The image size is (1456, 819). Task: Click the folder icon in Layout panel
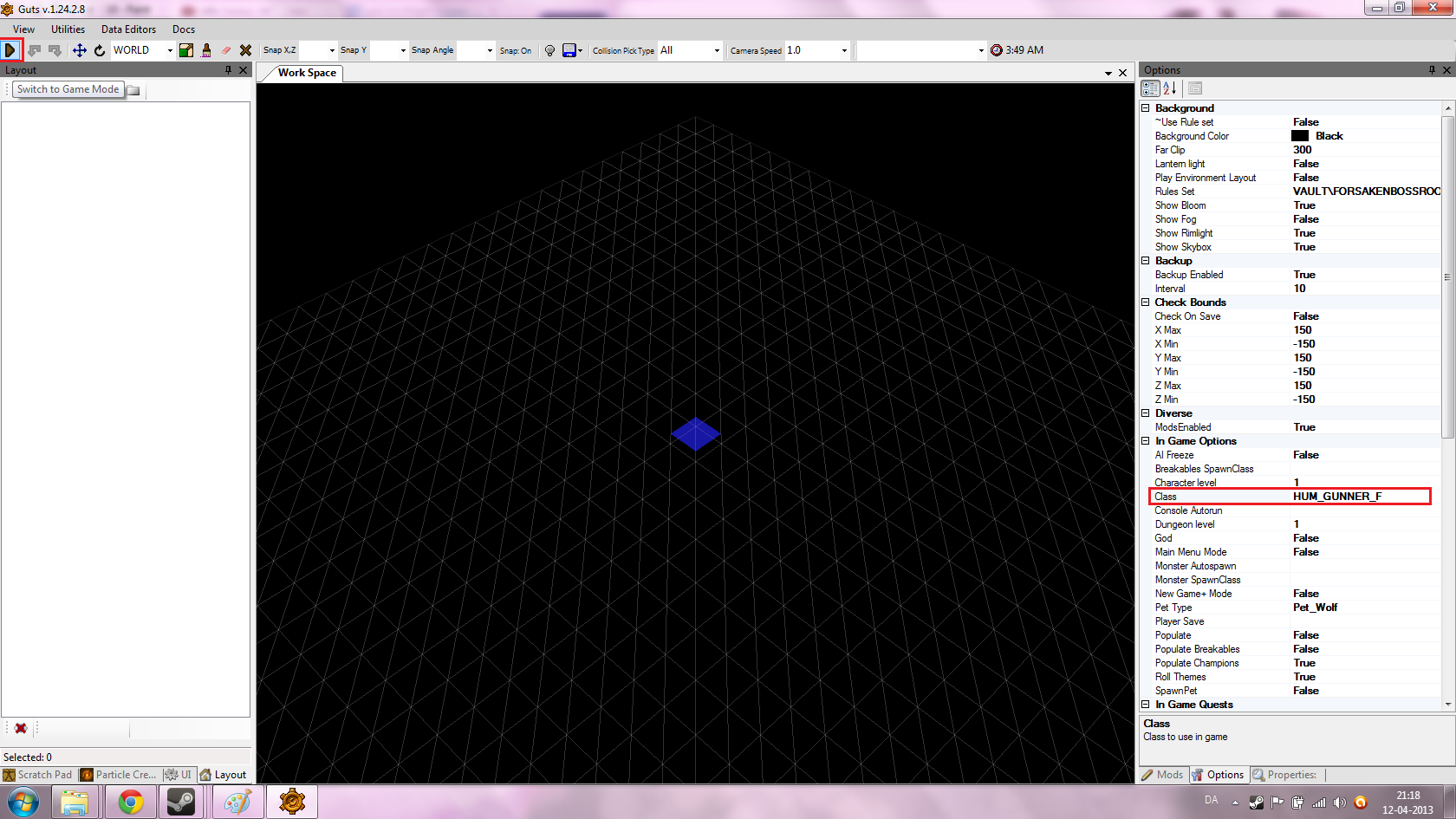tap(133, 90)
